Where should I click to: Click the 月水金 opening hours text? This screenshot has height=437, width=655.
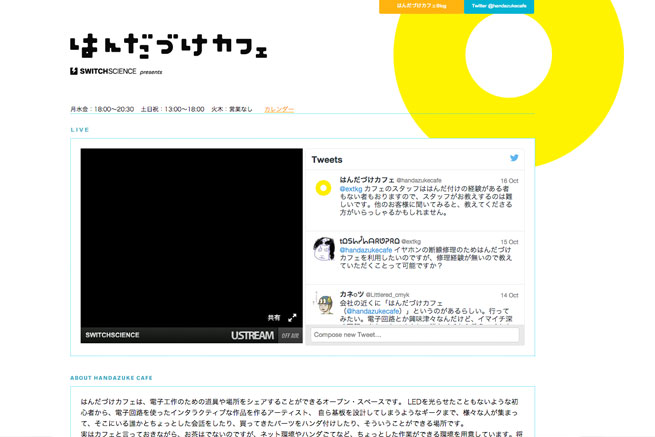pos(102,109)
